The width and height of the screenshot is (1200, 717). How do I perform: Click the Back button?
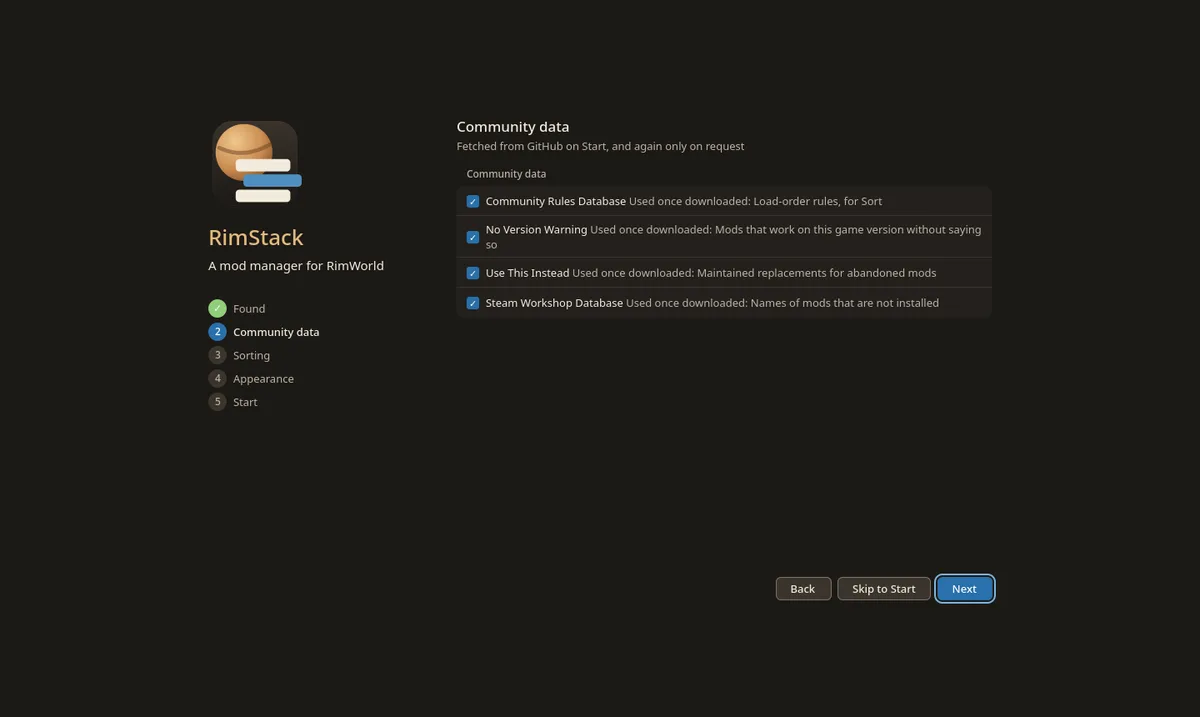click(x=803, y=589)
